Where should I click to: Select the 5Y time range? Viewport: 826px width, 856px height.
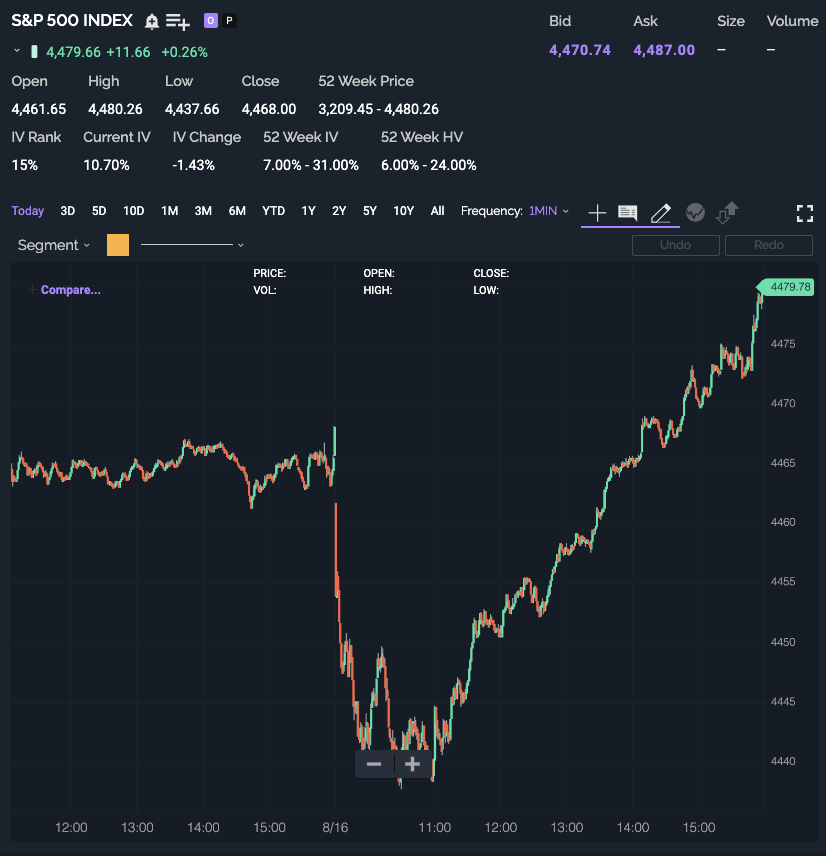click(370, 211)
